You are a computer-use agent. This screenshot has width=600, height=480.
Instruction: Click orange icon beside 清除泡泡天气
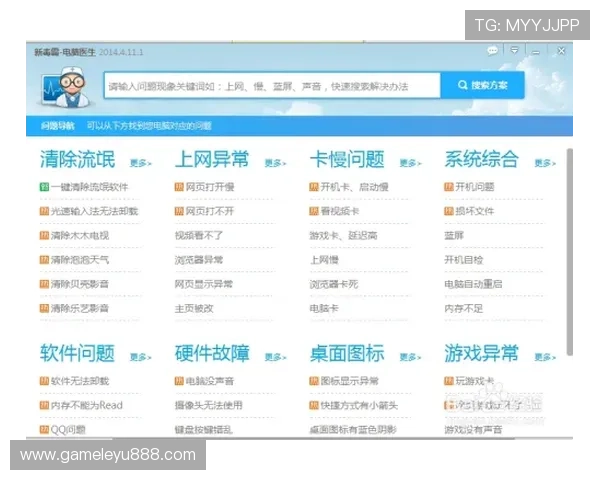44,260
